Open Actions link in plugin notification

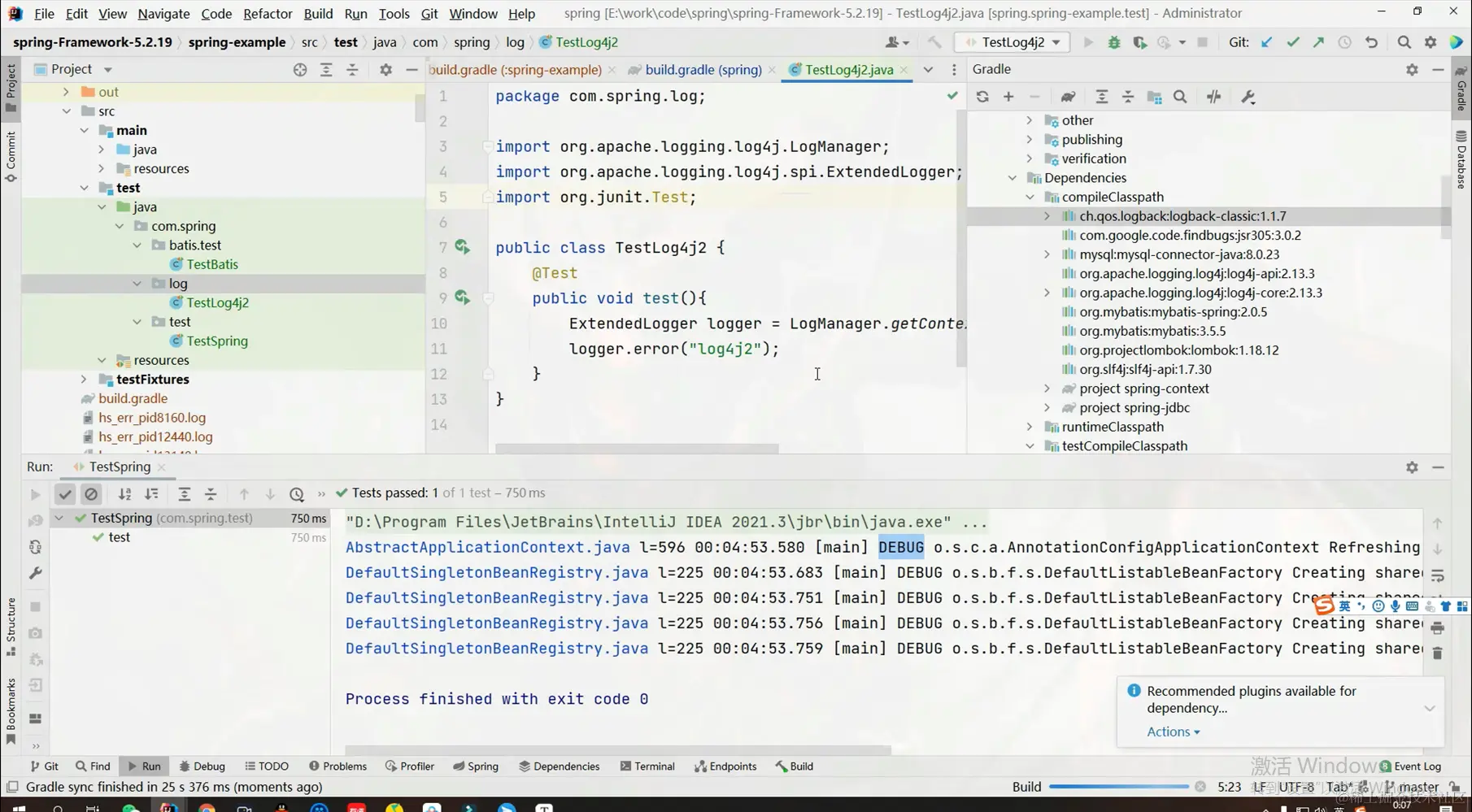(1173, 732)
